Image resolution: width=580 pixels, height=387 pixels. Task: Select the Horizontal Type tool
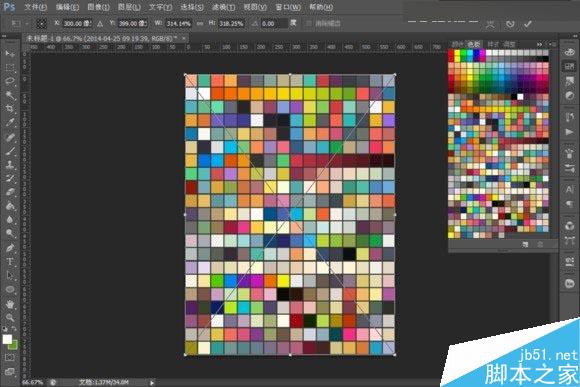coord(10,262)
